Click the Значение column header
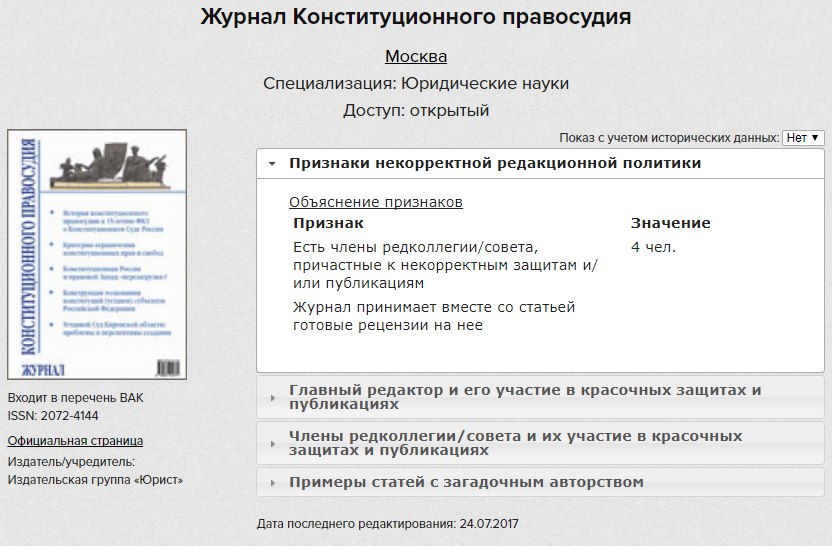 [x=671, y=223]
